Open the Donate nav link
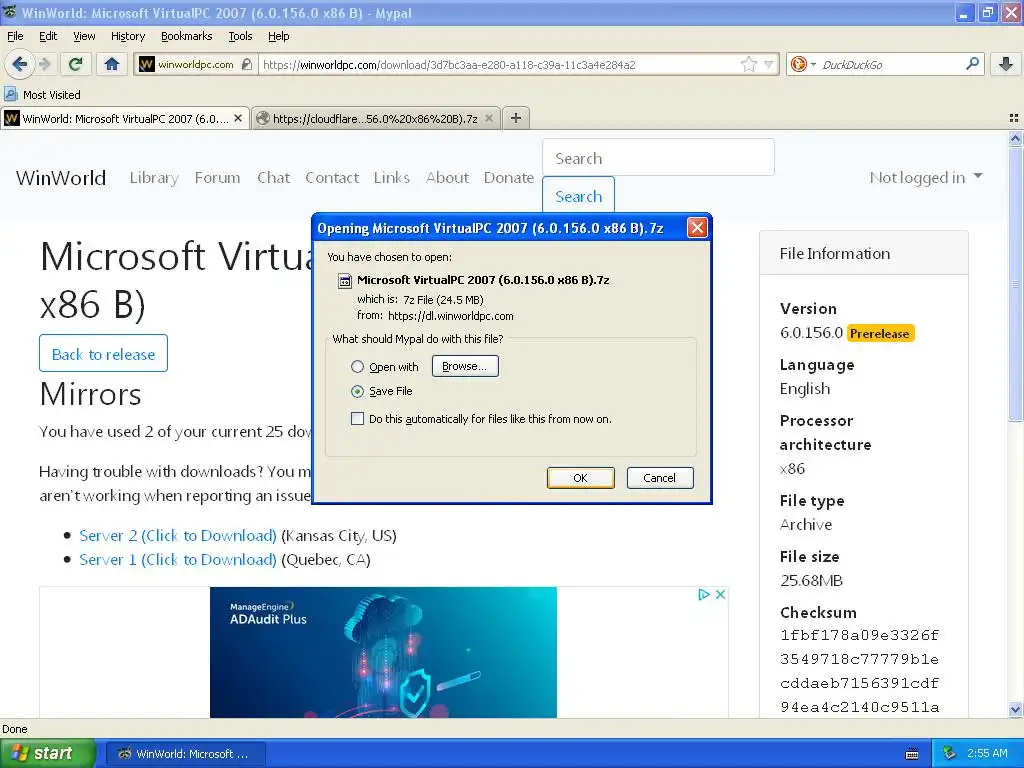This screenshot has height=768, width=1024. 509,178
